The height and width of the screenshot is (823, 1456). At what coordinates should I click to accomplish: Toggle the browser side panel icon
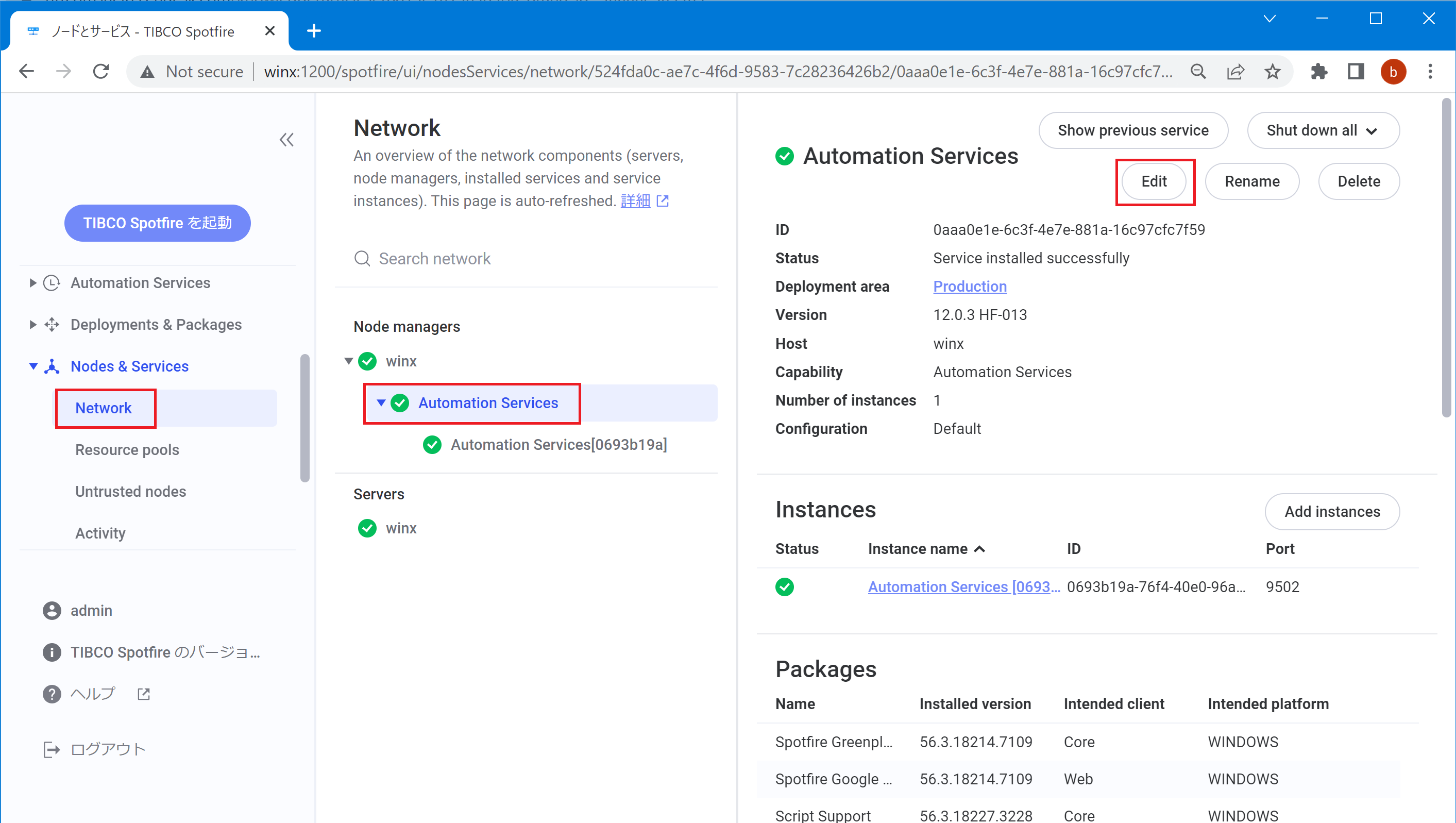(x=1356, y=71)
